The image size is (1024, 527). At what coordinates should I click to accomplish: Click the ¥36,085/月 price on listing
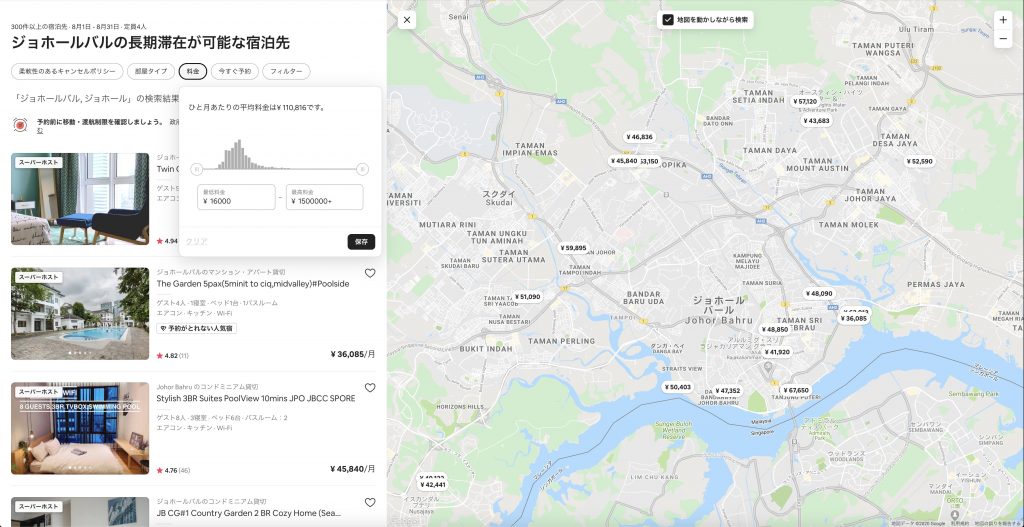[x=353, y=355]
